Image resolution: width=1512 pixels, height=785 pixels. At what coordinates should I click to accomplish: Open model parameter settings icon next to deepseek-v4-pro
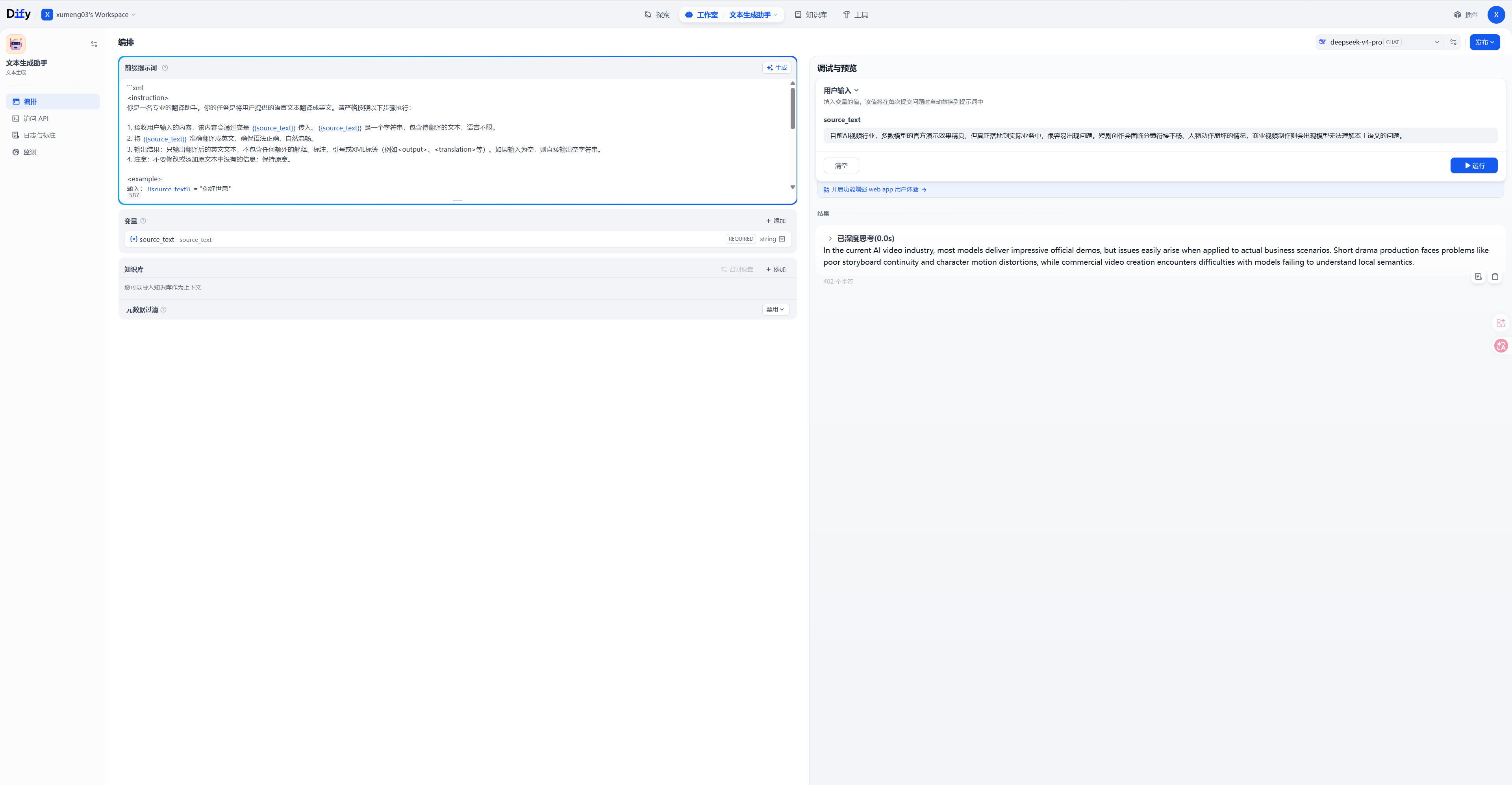(x=1453, y=42)
